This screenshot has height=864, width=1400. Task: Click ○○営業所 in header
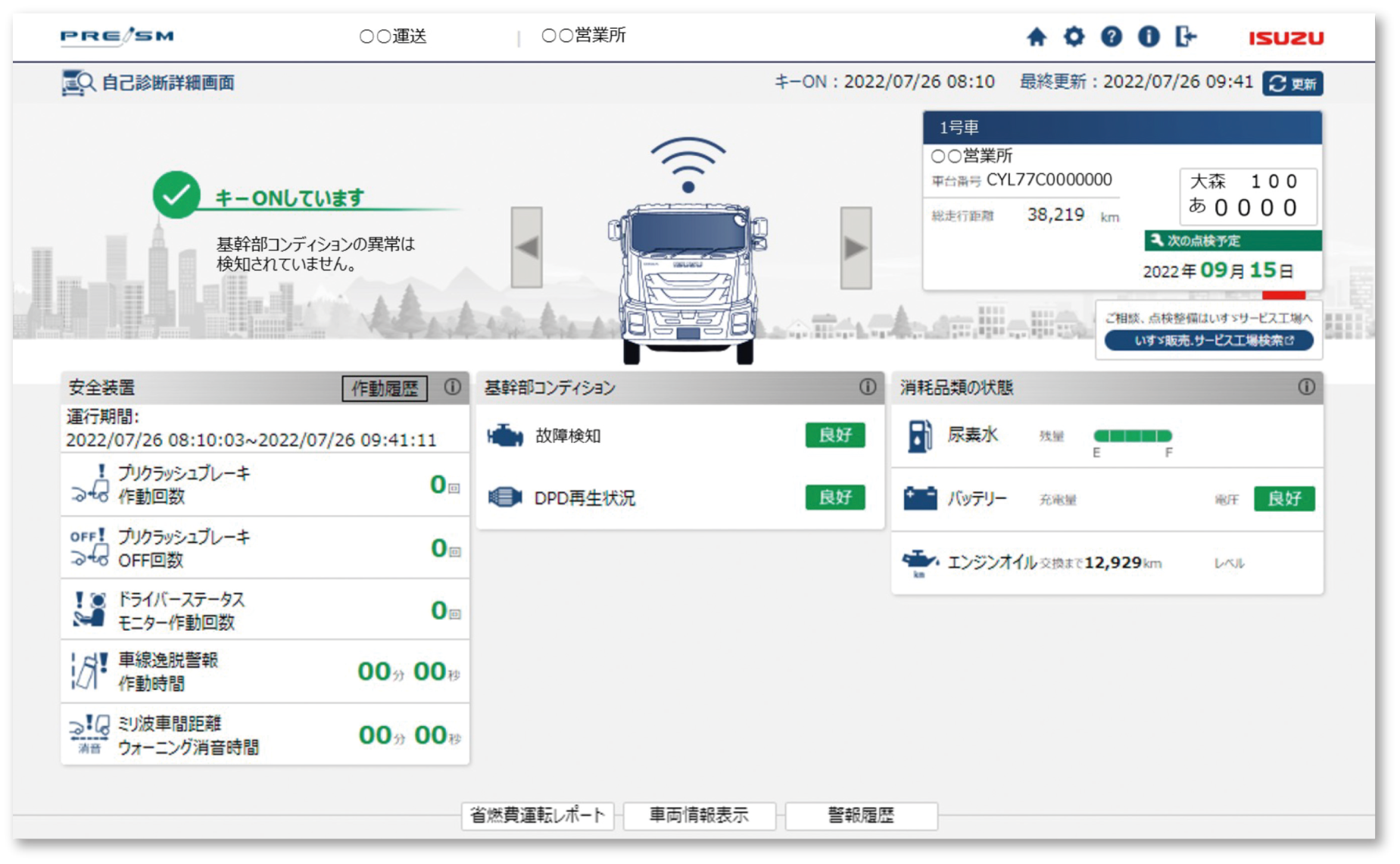pyautogui.click(x=583, y=36)
